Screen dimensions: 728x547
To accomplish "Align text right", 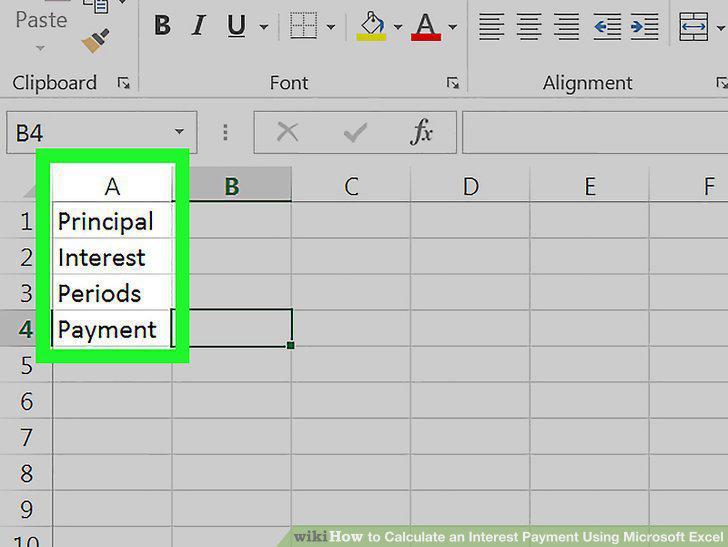I will pyautogui.click(x=566, y=26).
